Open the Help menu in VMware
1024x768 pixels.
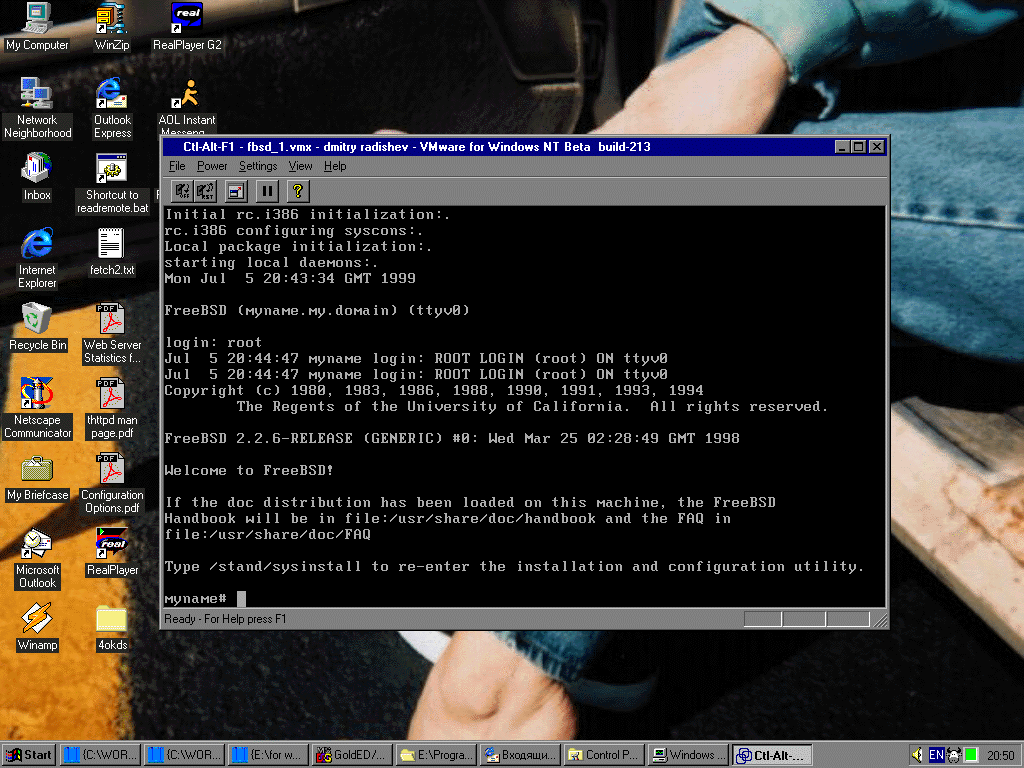[x=335, y=167]
